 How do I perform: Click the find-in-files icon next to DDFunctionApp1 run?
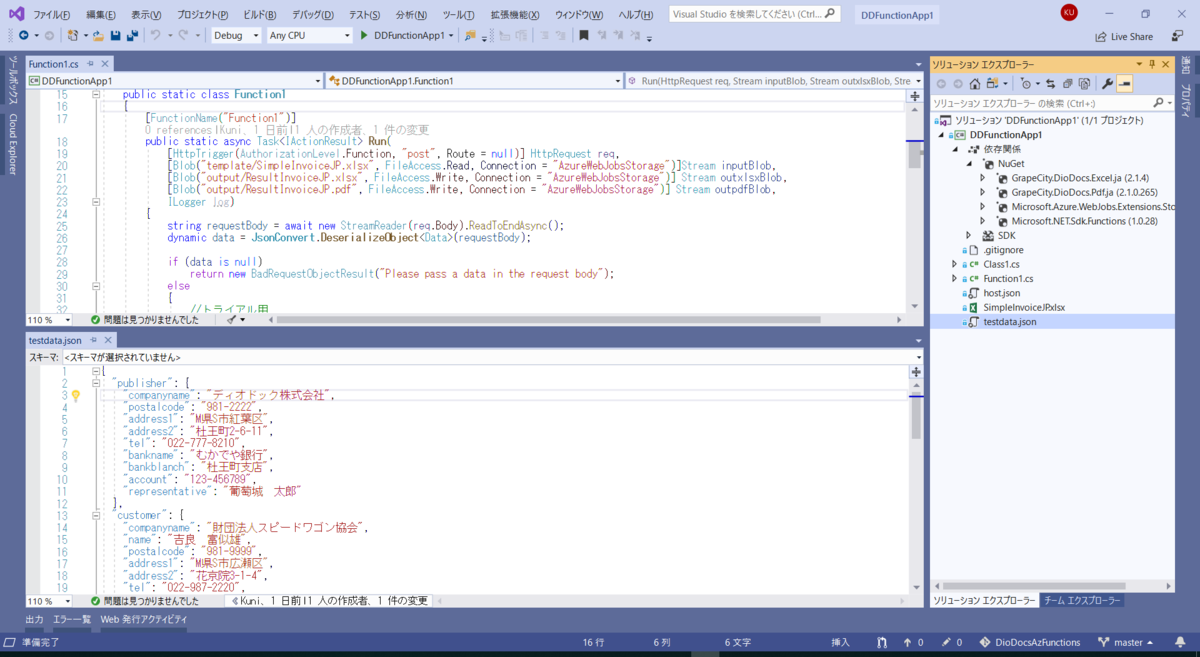472,35
